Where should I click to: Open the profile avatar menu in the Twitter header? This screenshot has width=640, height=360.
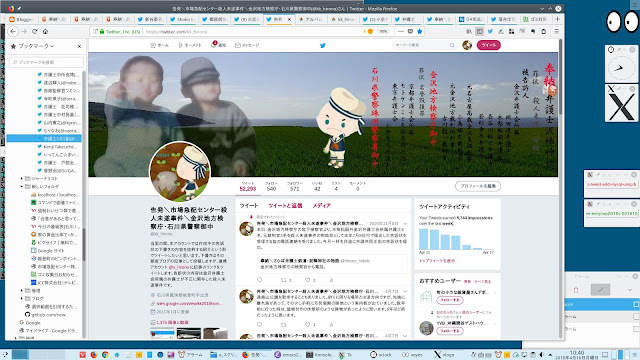click(x=467, y=45)
